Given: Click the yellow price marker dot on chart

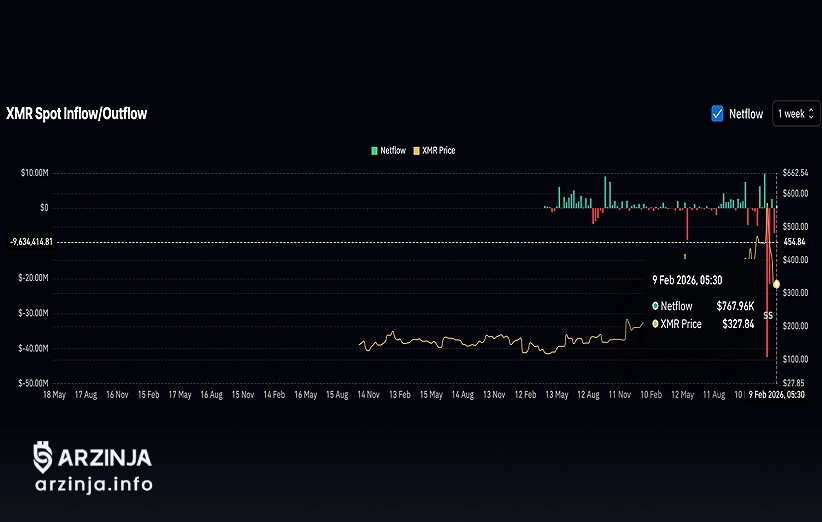Looking at the screenshot, I should pos(776,284).
